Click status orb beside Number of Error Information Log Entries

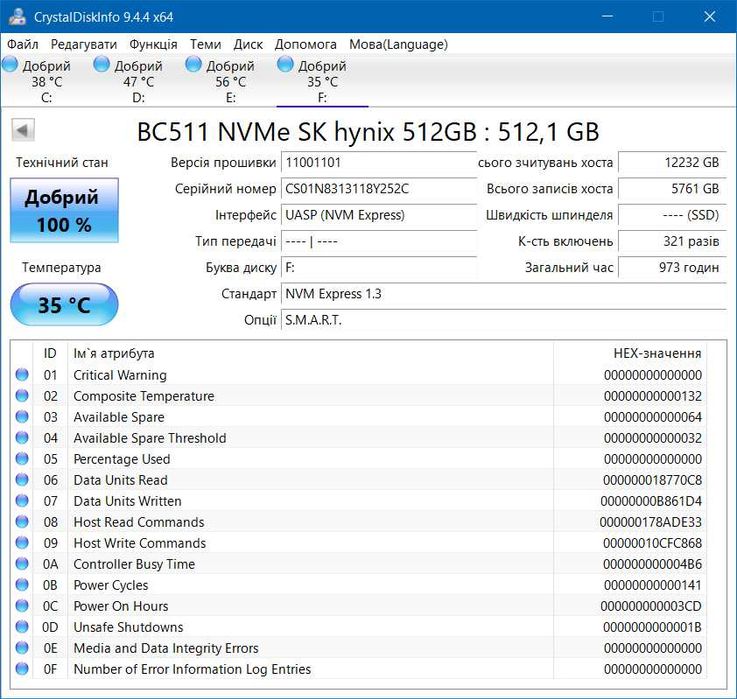pos(22,668)
